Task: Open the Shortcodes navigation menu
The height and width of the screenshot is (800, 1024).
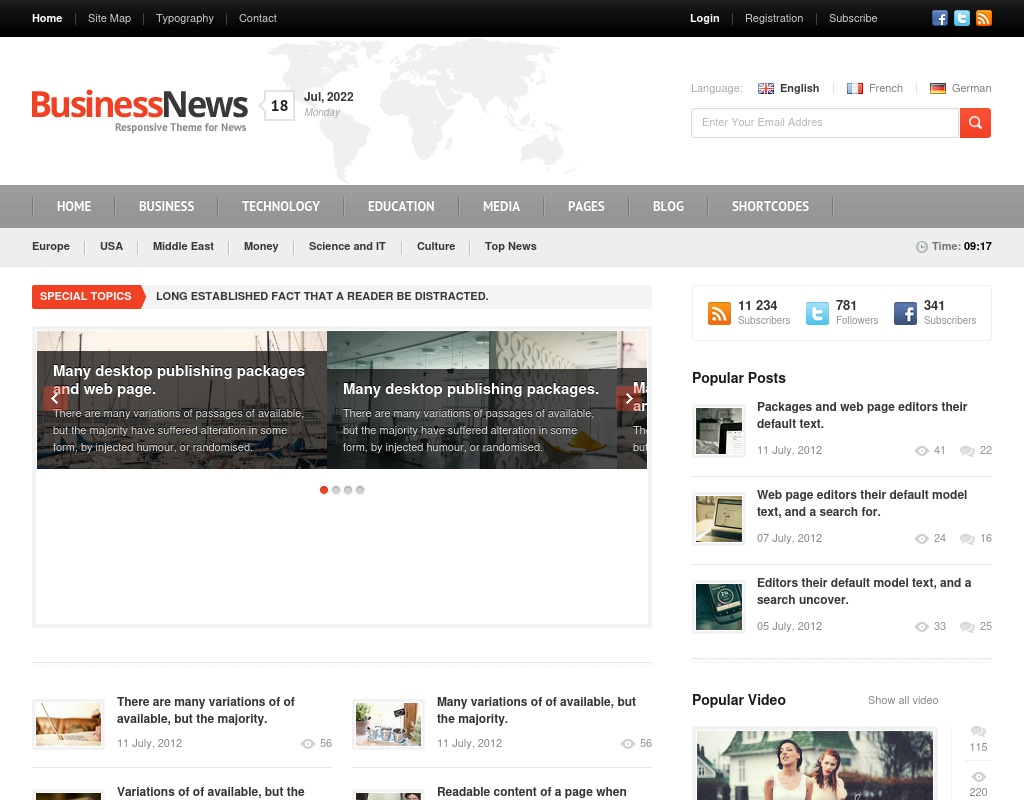Action: click(x=770, y=206)
